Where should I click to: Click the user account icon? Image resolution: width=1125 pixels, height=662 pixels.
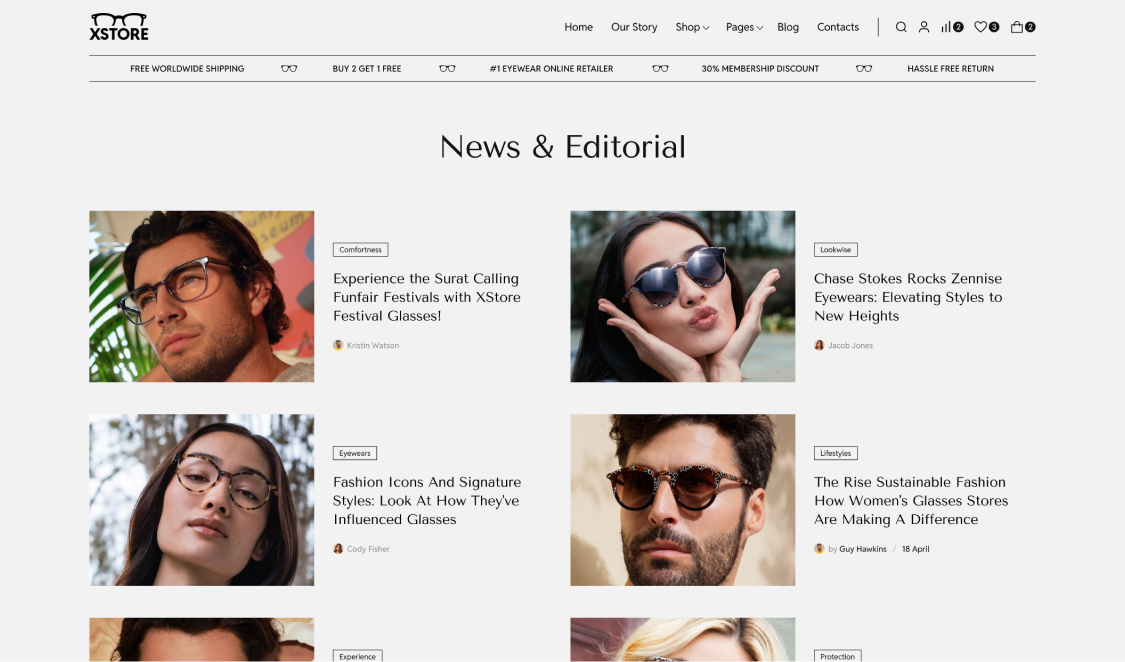924,27
